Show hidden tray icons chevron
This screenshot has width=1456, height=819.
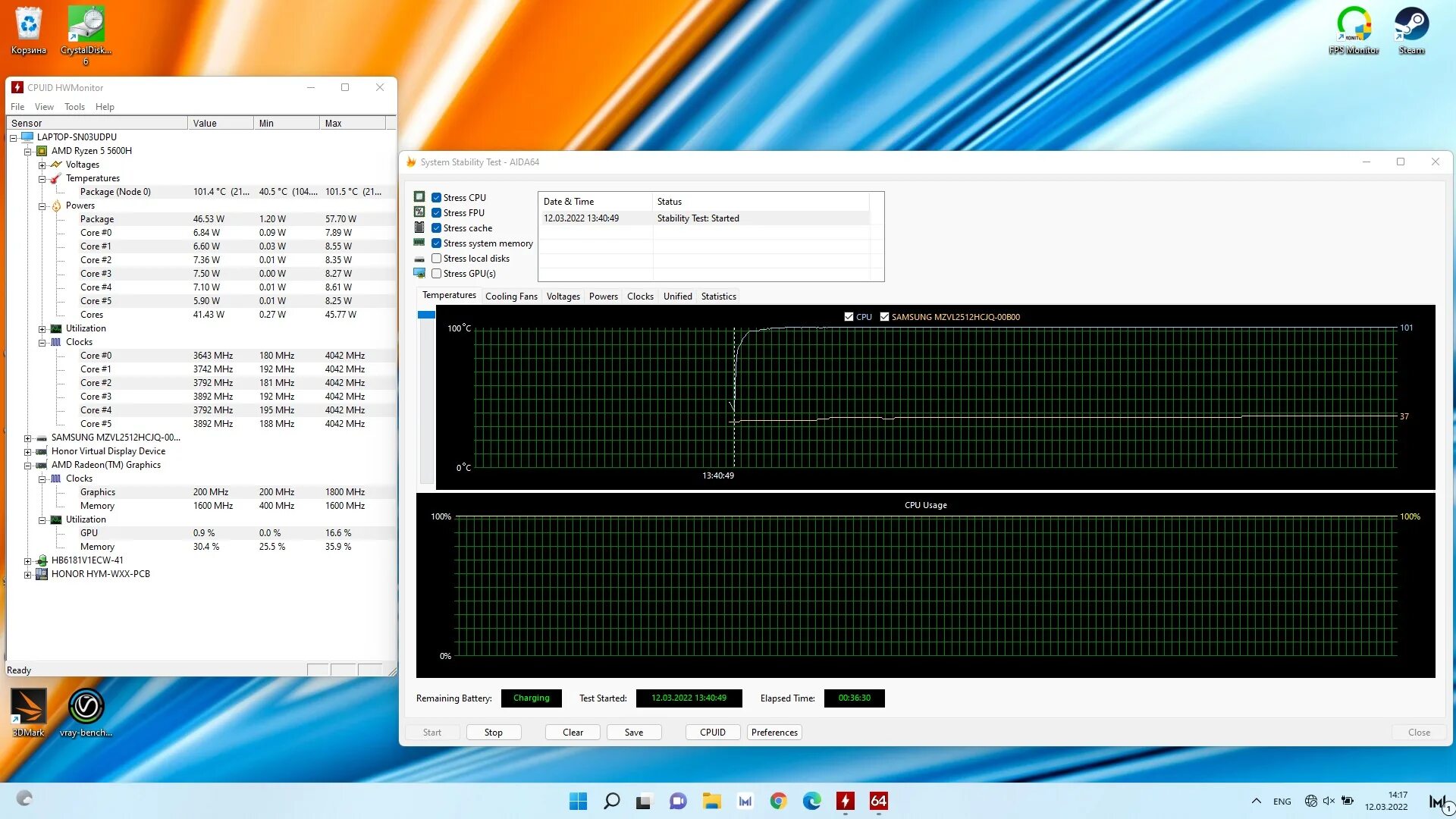tap(1257, 801)
